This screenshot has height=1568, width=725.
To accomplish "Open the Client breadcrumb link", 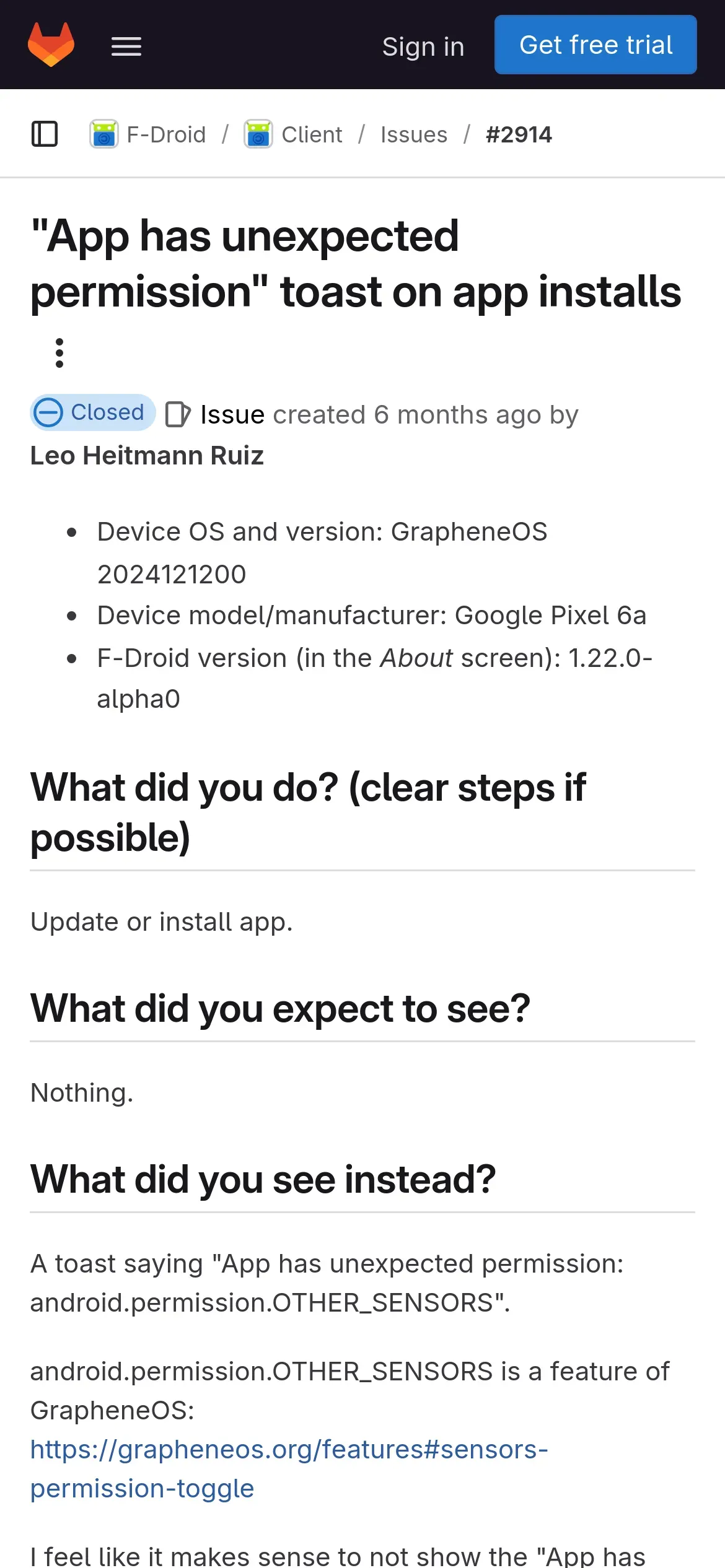I will [312, 134].
